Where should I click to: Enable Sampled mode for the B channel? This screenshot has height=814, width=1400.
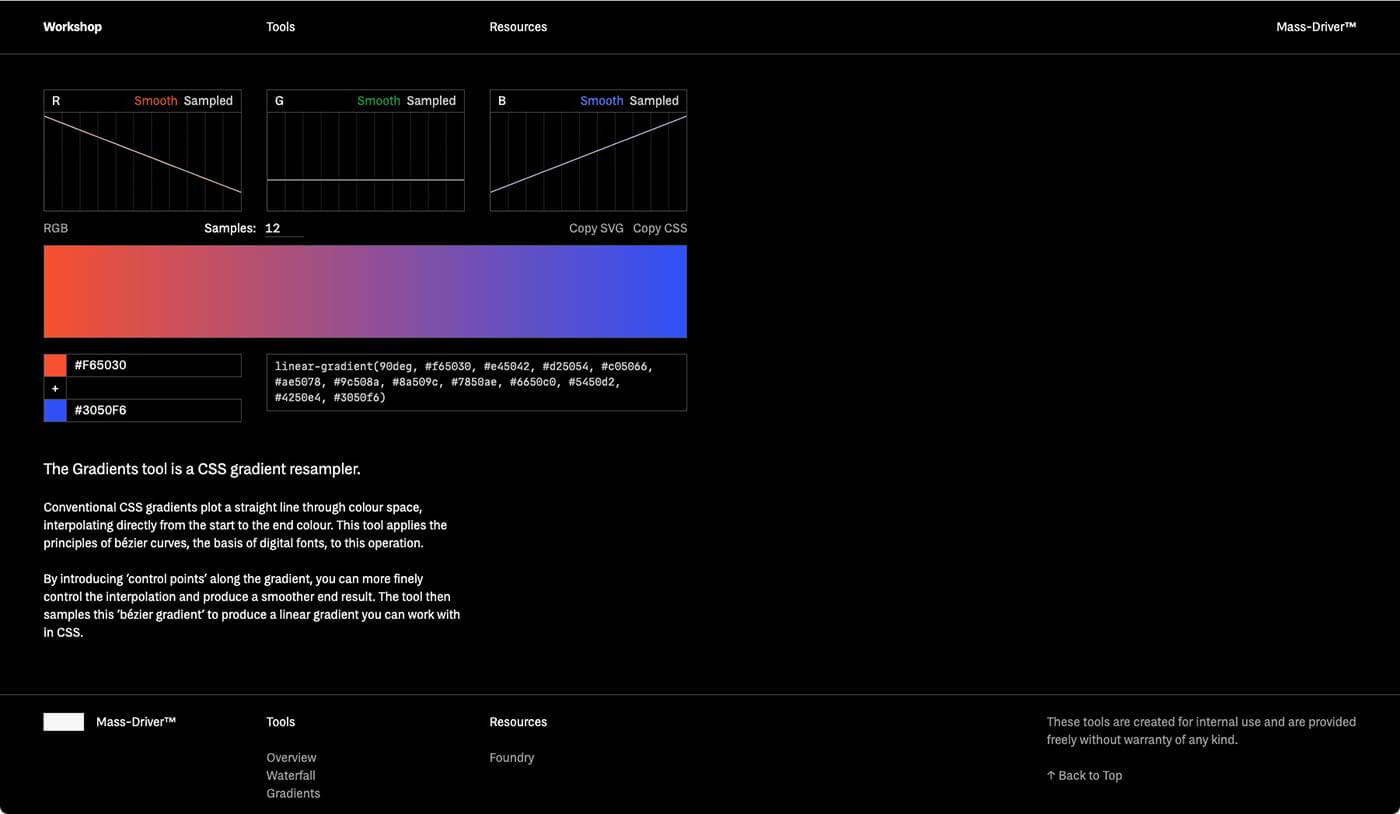[x=654, y=101]
